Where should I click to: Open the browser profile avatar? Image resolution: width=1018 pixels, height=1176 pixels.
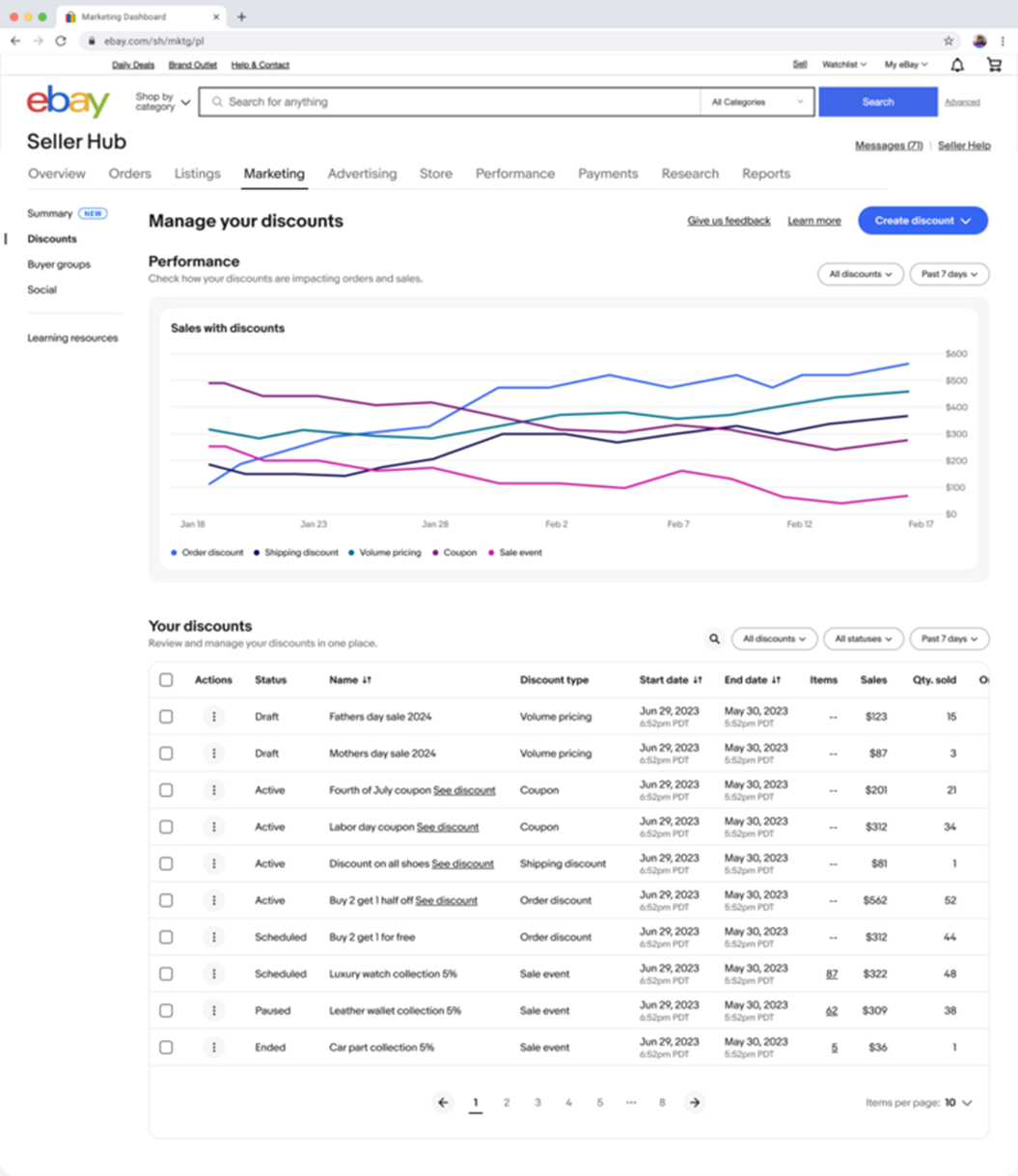[979, 41]
